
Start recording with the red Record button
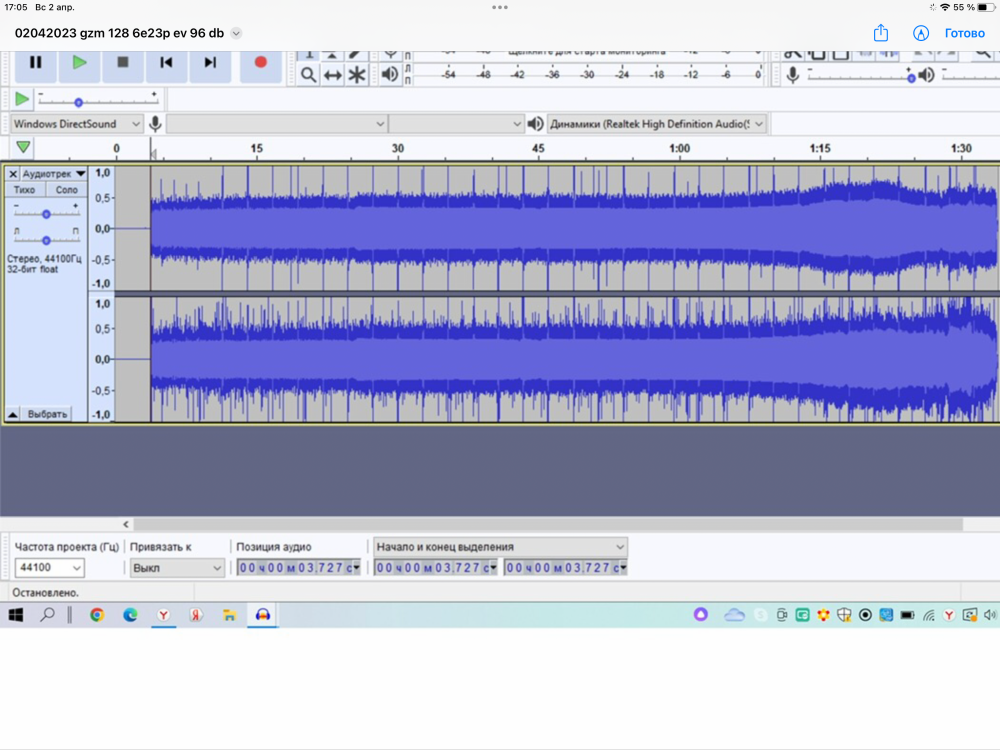click(x=260, y=62)
